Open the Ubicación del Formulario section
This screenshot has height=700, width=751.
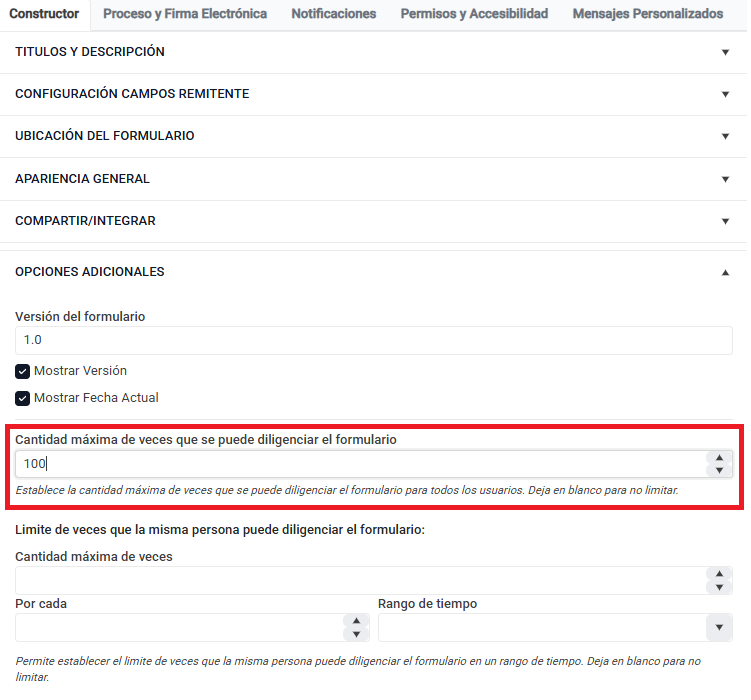point(725,136)
